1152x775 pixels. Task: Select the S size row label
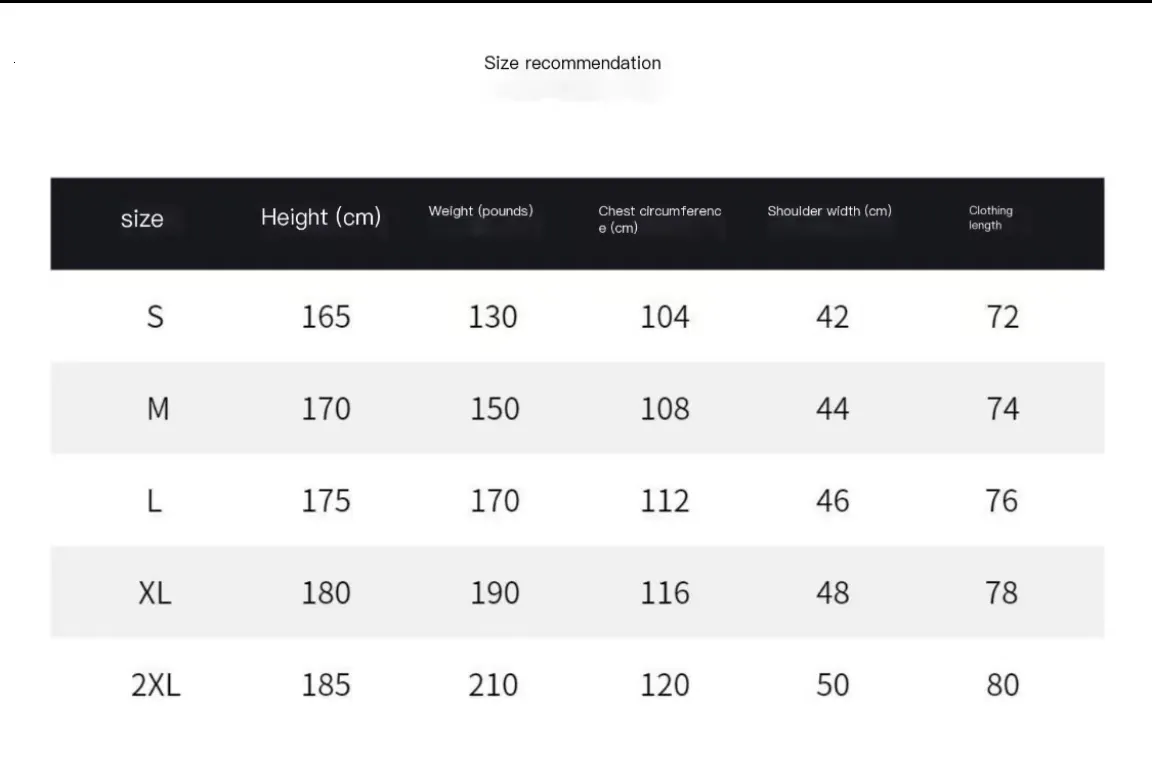click(155, 317)
